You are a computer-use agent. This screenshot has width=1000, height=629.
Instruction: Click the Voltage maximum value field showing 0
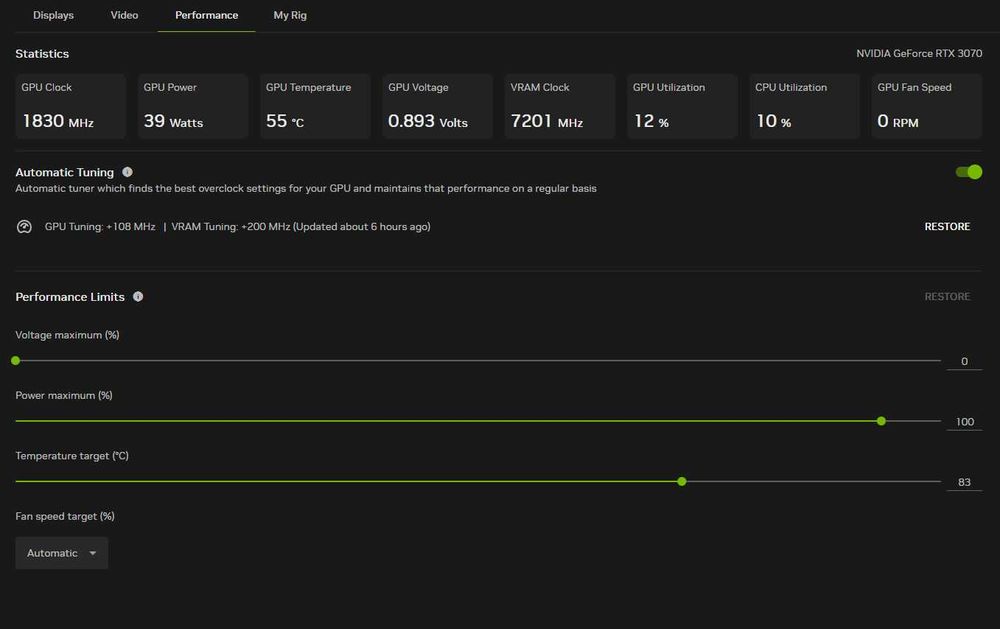click(964, 361)
